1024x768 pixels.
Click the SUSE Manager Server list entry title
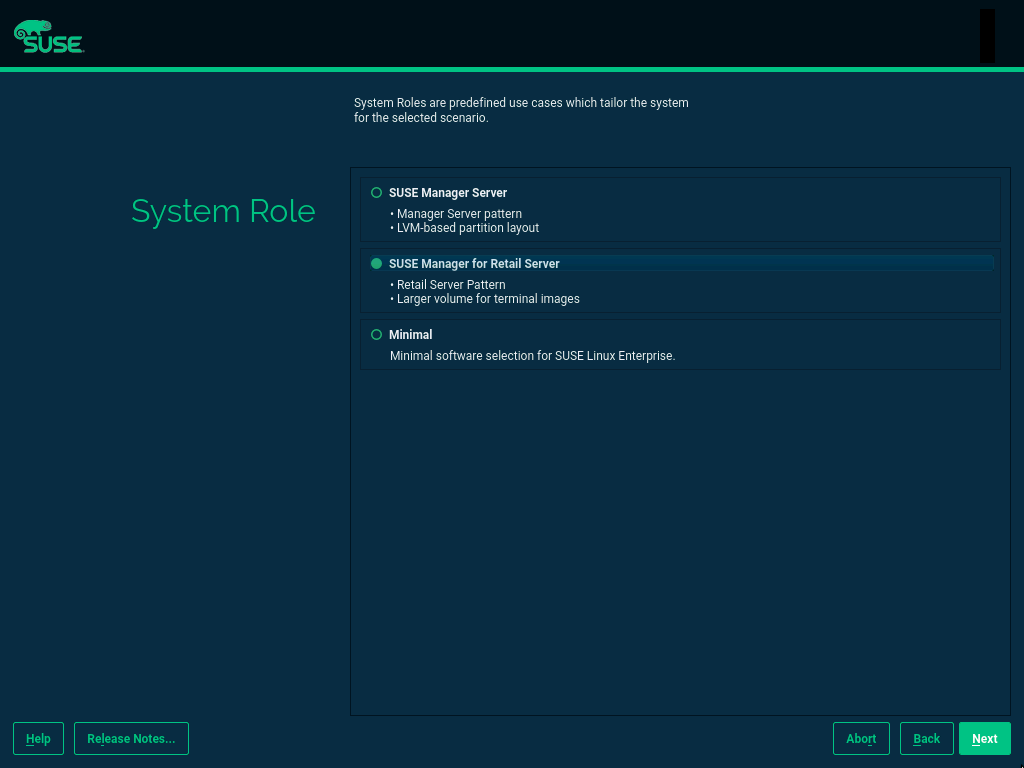pos(448,192)
